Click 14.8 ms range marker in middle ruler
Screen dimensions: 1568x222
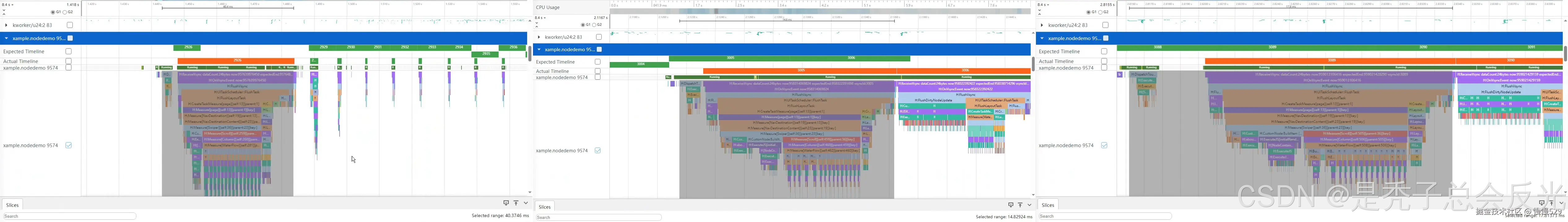click(x=786, y=20)
